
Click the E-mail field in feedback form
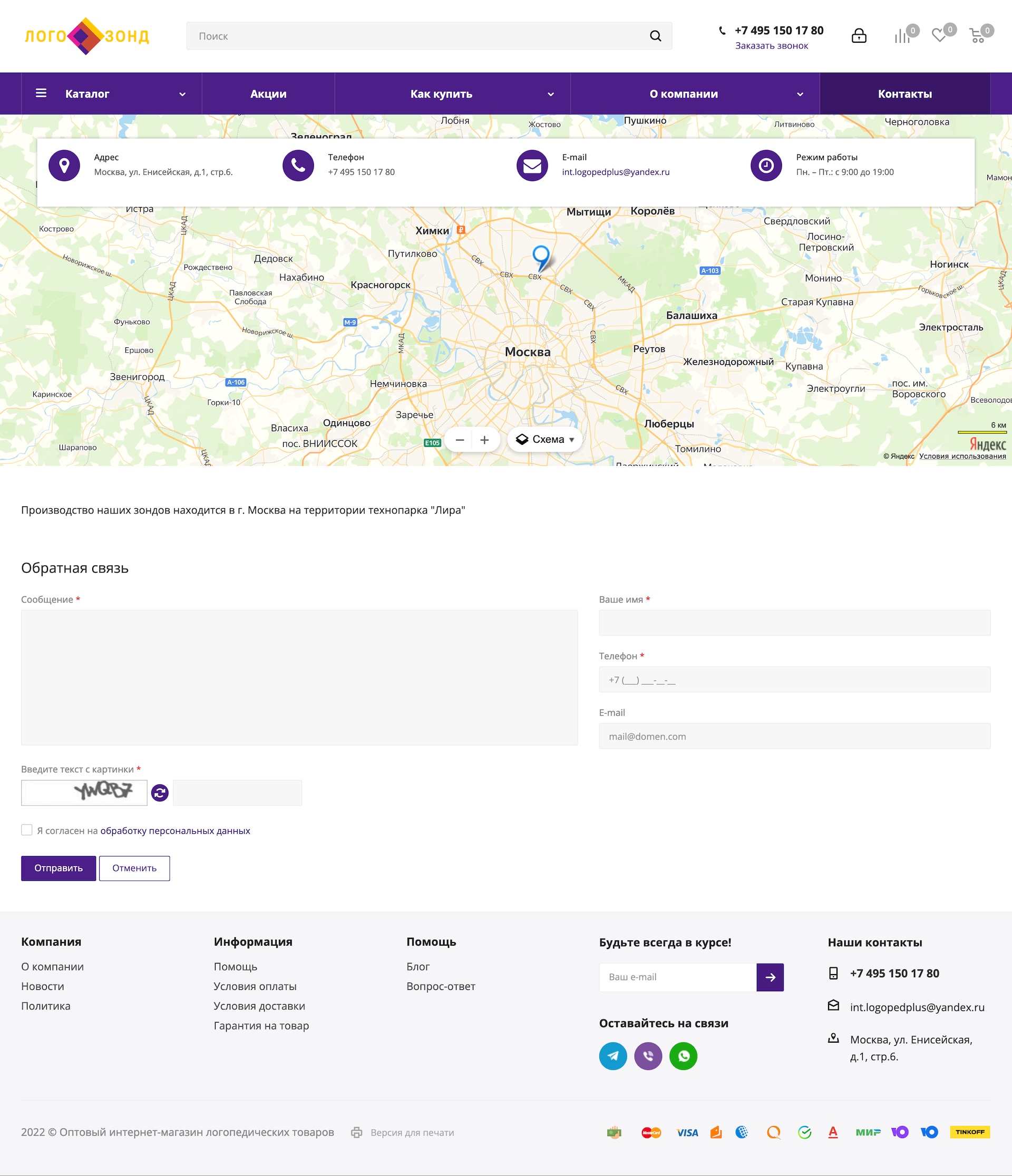(x=795, y=736)
